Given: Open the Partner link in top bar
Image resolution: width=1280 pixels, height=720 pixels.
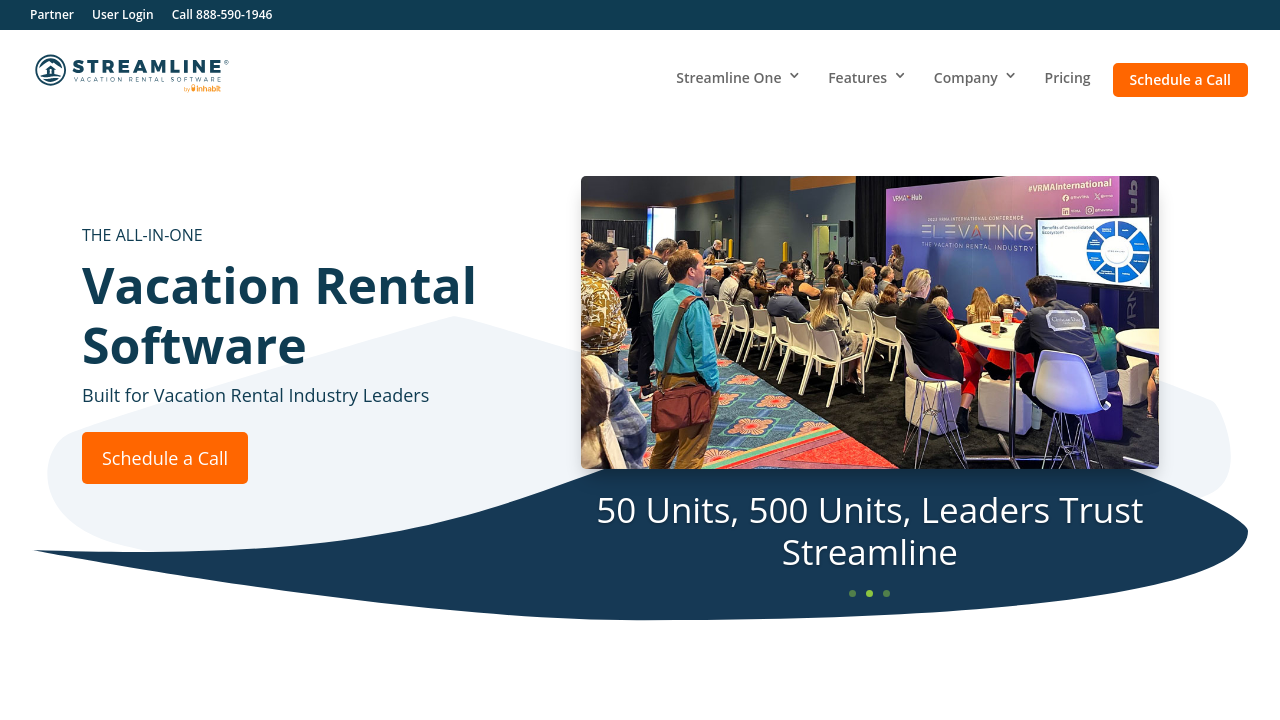Looking at the screenshot, I should [52, 14].
